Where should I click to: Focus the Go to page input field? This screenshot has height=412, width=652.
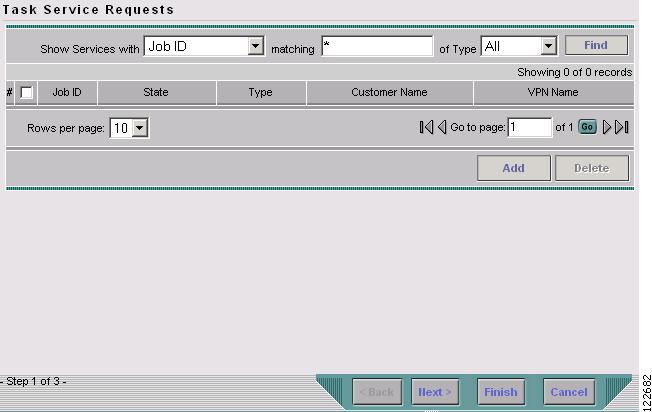(530, 127)
